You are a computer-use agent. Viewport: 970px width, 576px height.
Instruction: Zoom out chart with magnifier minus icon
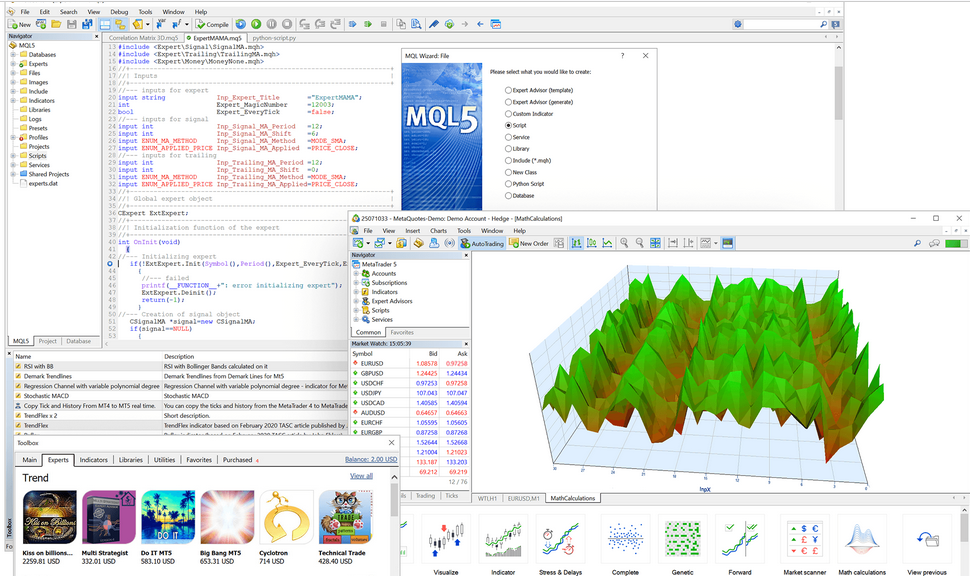[x=640, y=244]
